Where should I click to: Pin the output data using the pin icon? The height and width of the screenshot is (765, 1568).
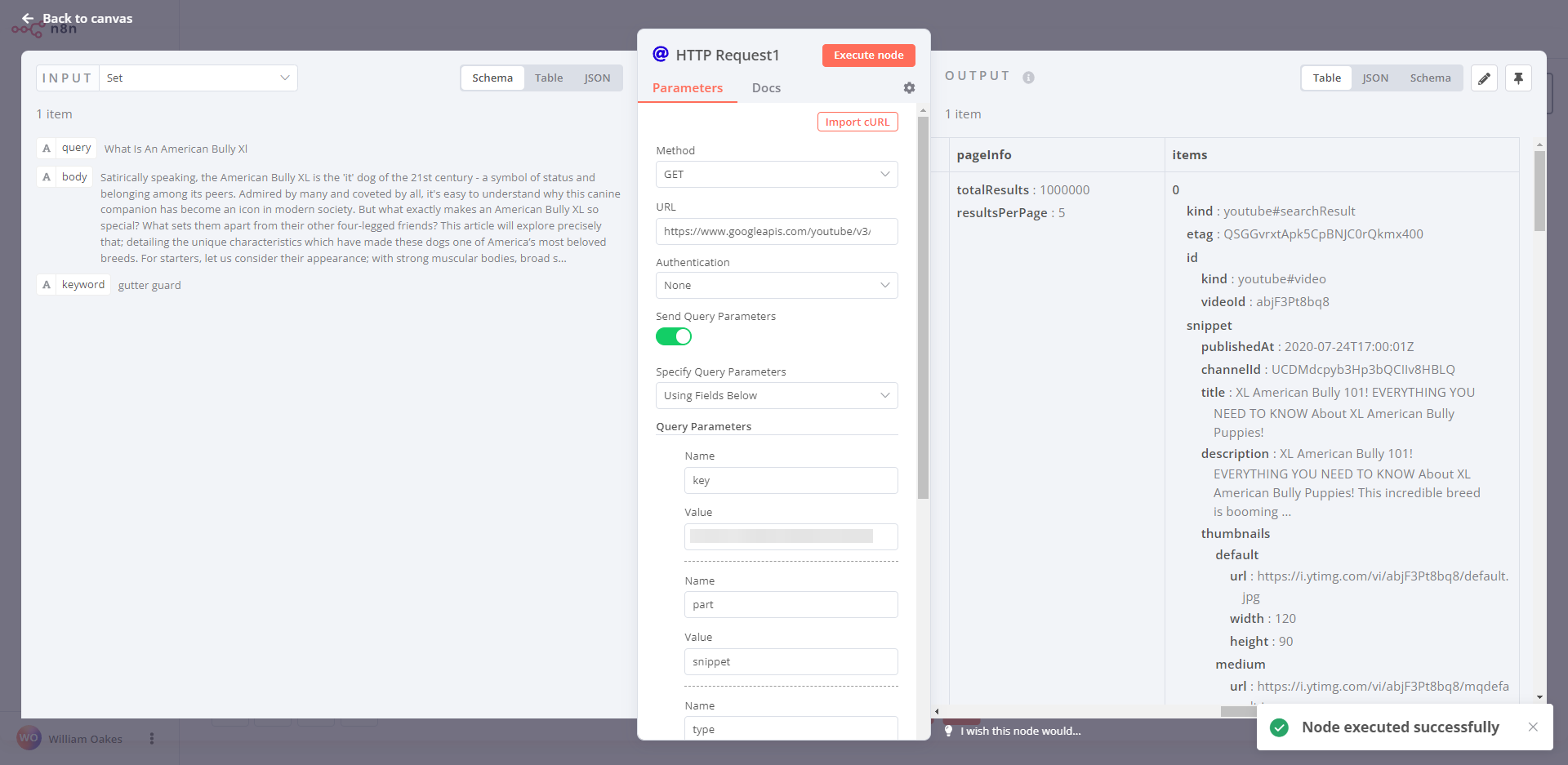point(1518,78)
